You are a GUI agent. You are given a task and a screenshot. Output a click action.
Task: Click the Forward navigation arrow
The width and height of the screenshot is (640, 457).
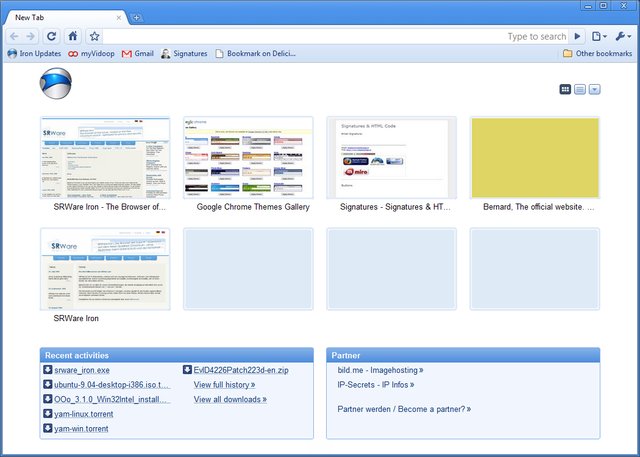[x=31, y=37]
